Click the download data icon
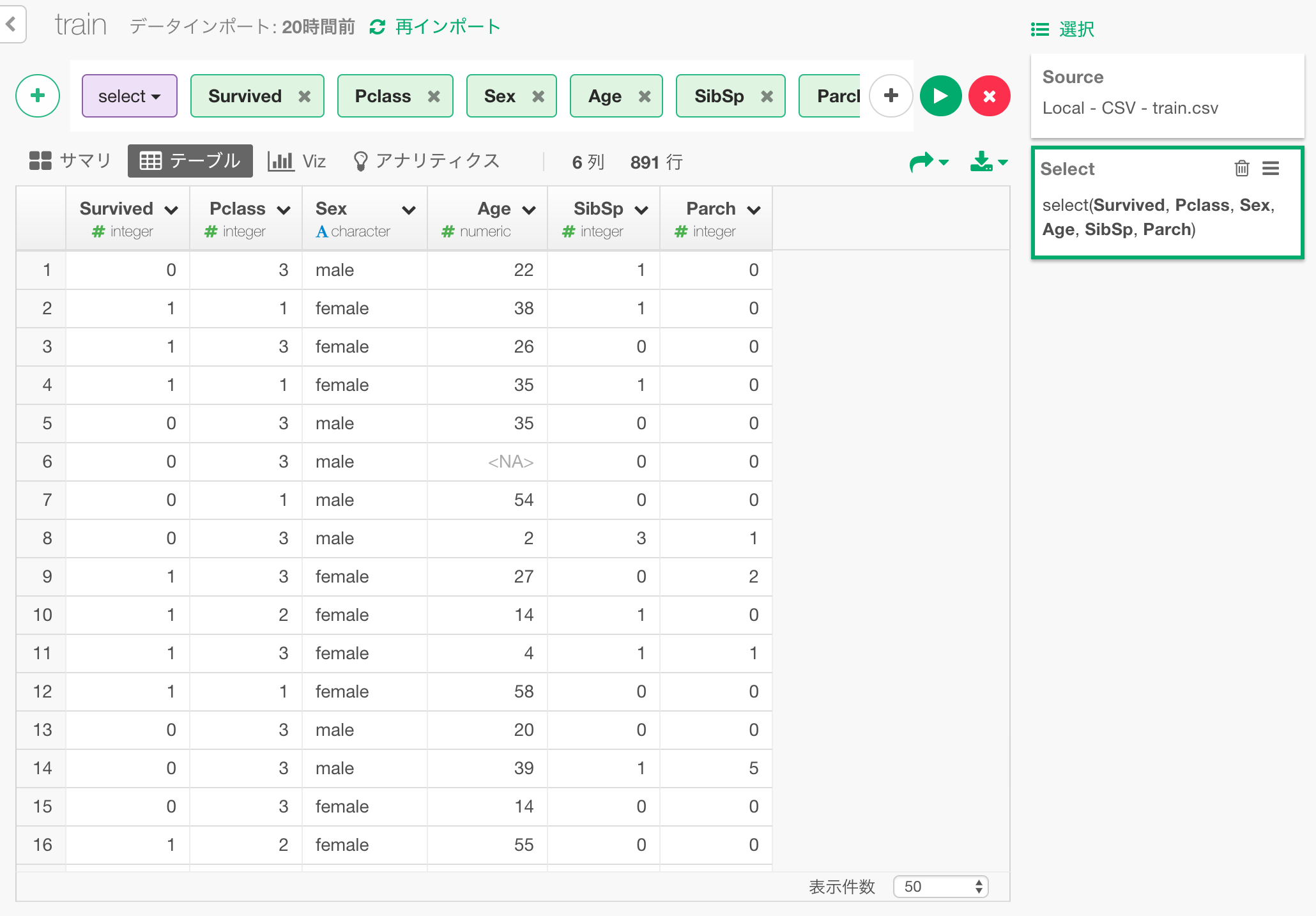This screenshot has height=916, width=1316. (982, 161)
